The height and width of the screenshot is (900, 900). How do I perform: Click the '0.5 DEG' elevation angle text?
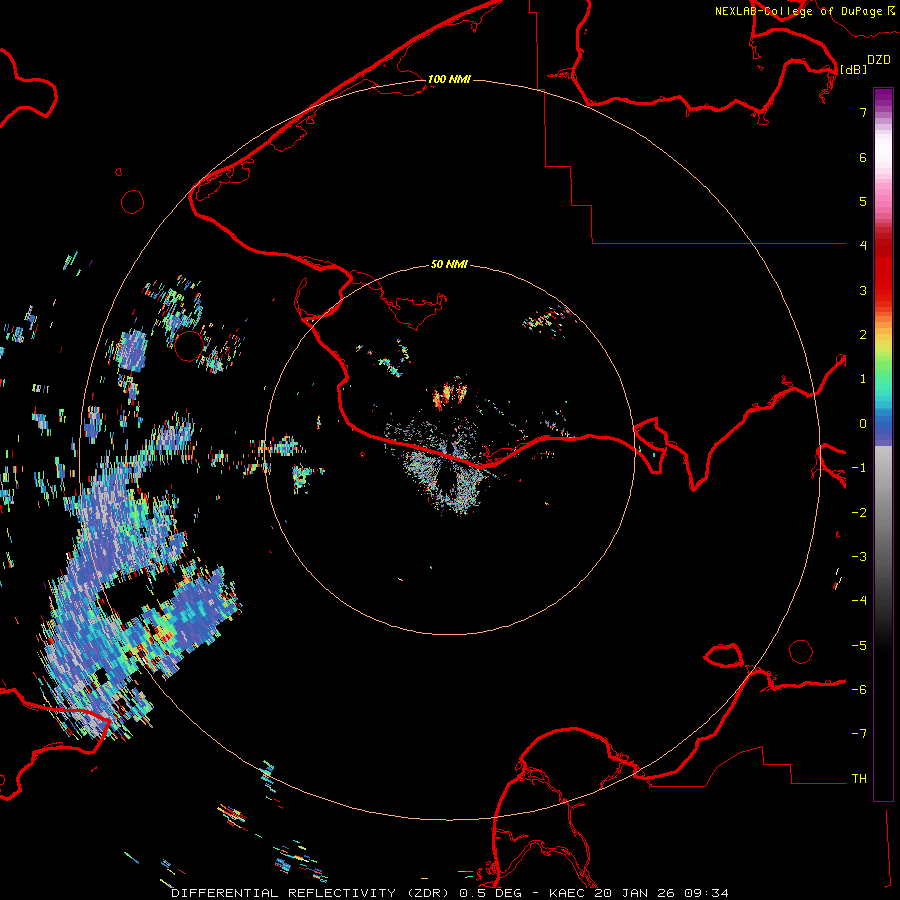pyautogui.click(x=490, y=893)
